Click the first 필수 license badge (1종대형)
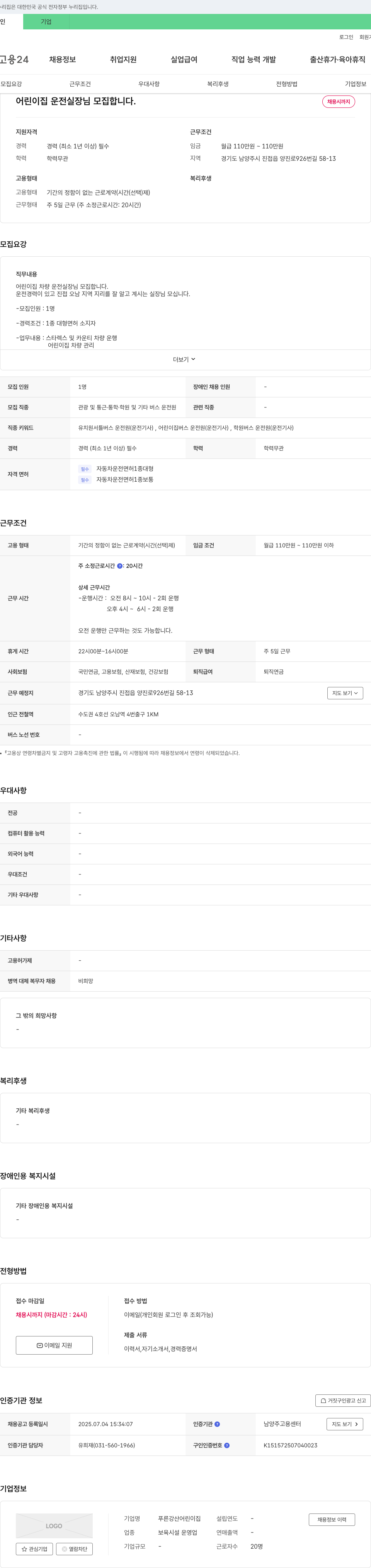 pyautogui.click(x=85, y=469)
